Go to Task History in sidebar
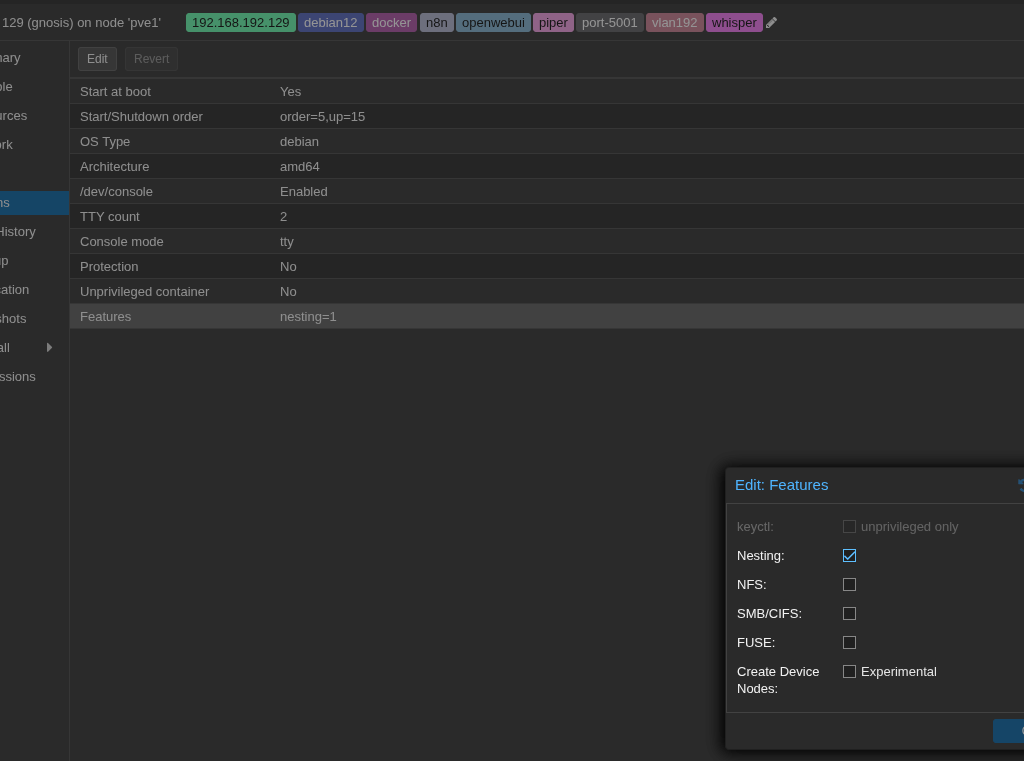The image size is (1024, 761). 17,231
